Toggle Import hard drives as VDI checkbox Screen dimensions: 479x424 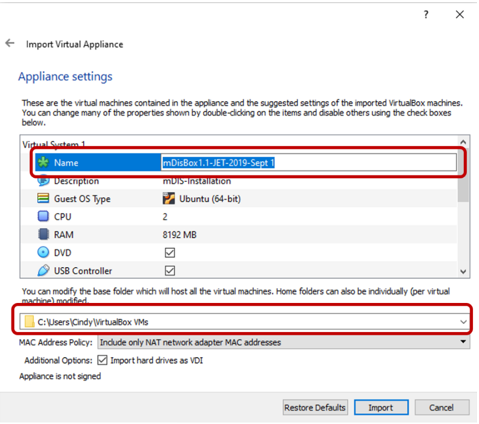tap(102, 360)
